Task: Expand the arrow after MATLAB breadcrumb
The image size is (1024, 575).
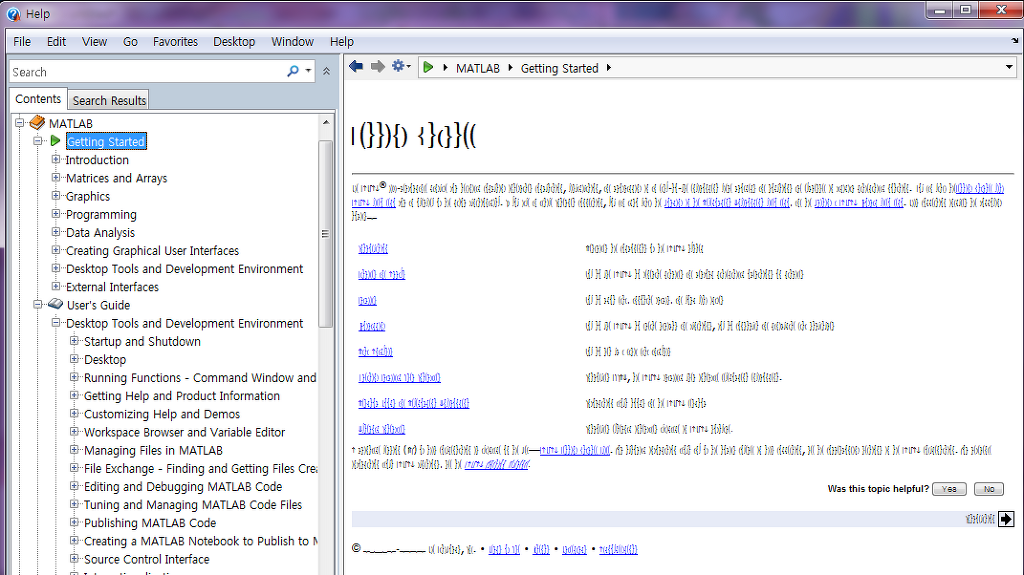Action: (510, 67)
